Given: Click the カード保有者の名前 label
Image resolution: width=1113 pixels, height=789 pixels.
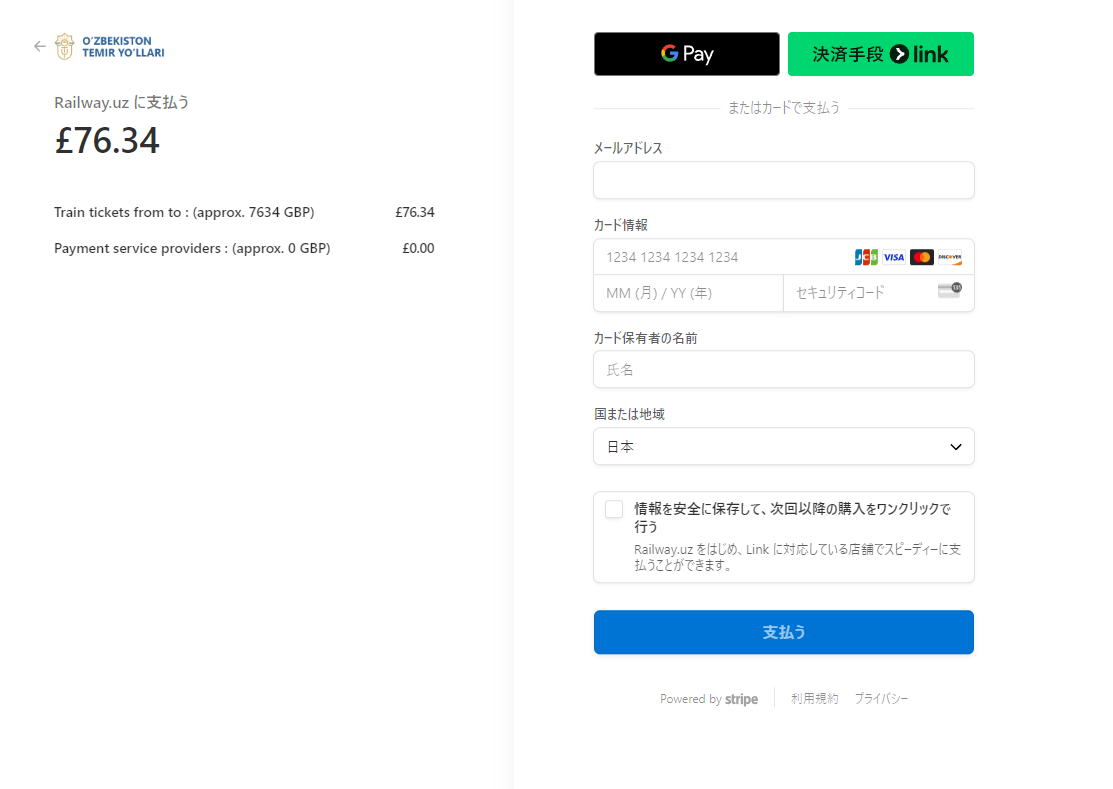Looking at the screenshot, I should click(646, 338).
